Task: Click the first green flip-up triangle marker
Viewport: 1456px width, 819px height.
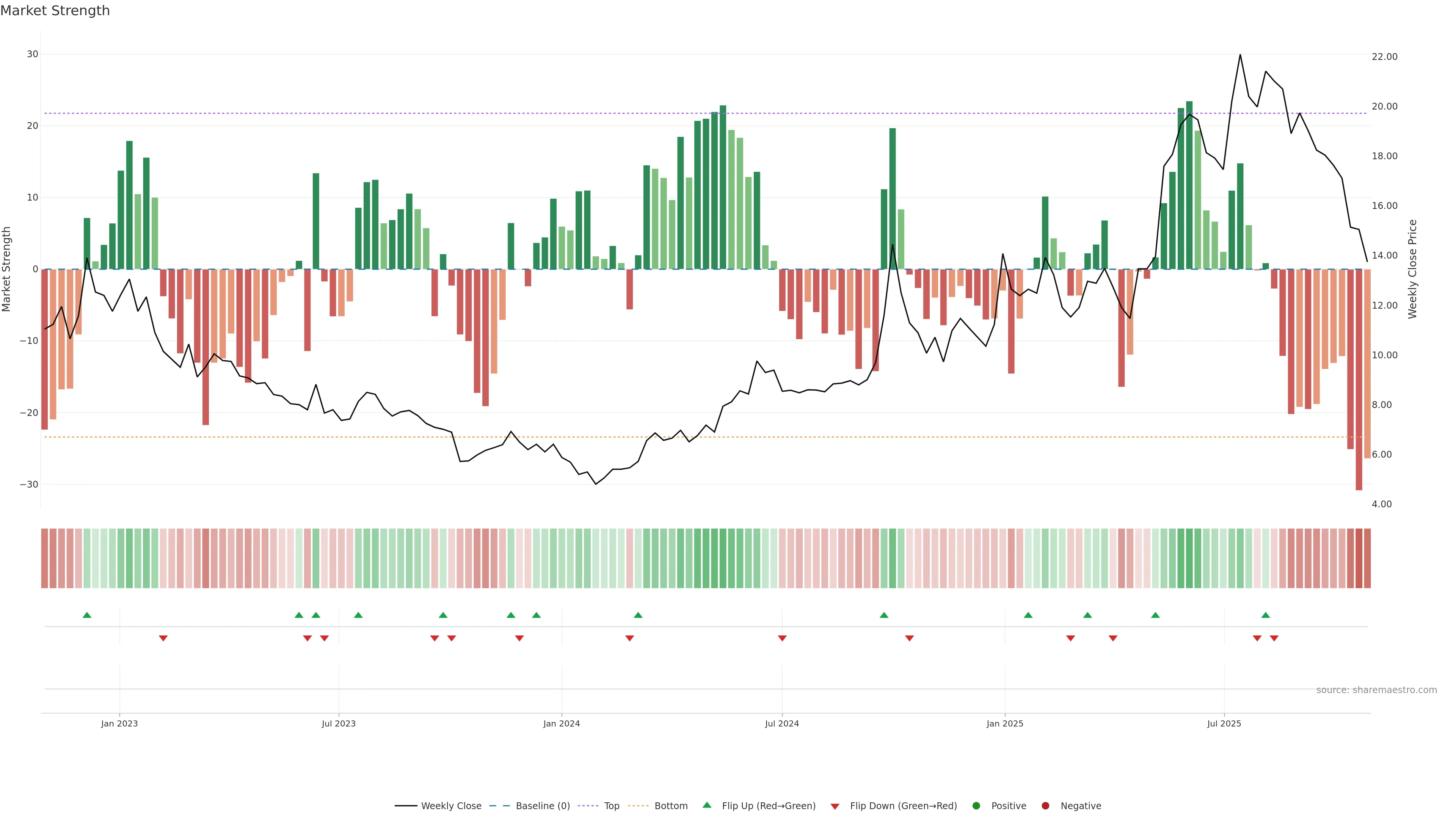Action: point(87,615)
